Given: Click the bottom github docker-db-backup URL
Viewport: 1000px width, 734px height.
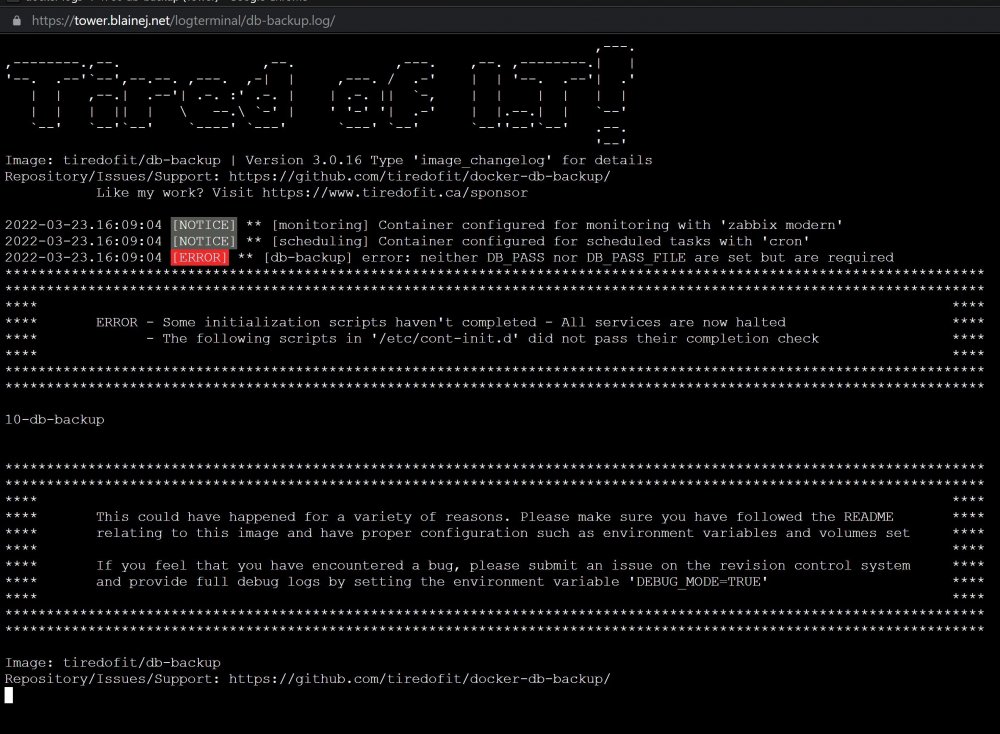Looking at the screenshot, I should [x=420, y=679].
